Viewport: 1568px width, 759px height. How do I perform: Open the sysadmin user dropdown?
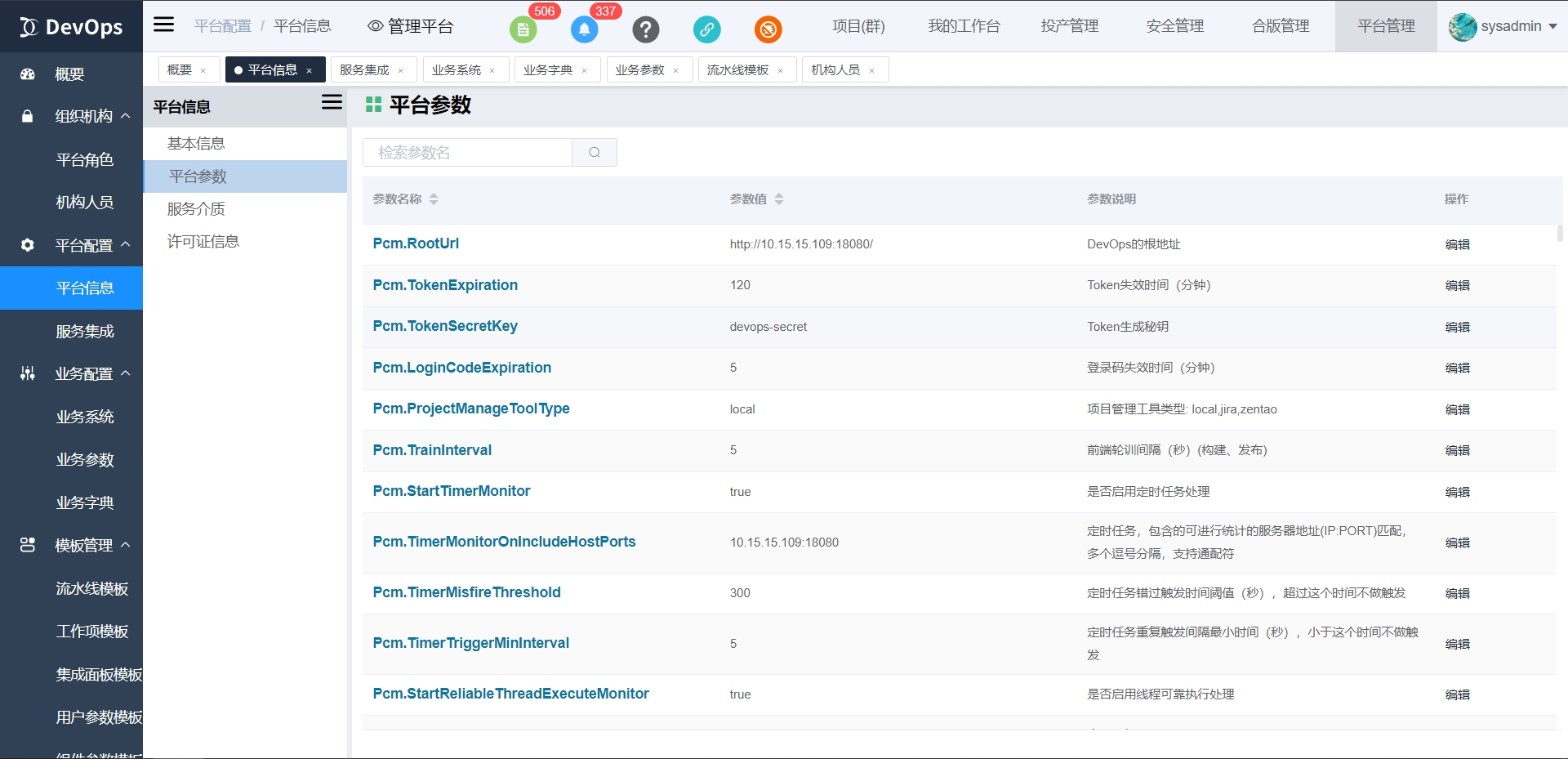pyautogui.click(x=1503, y=26)
